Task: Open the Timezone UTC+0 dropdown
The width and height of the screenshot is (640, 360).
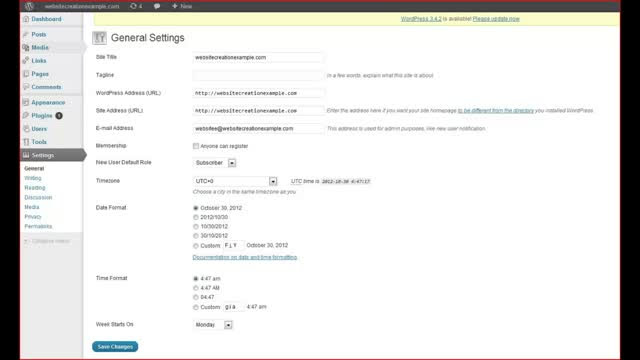Action: coord(235,181)
